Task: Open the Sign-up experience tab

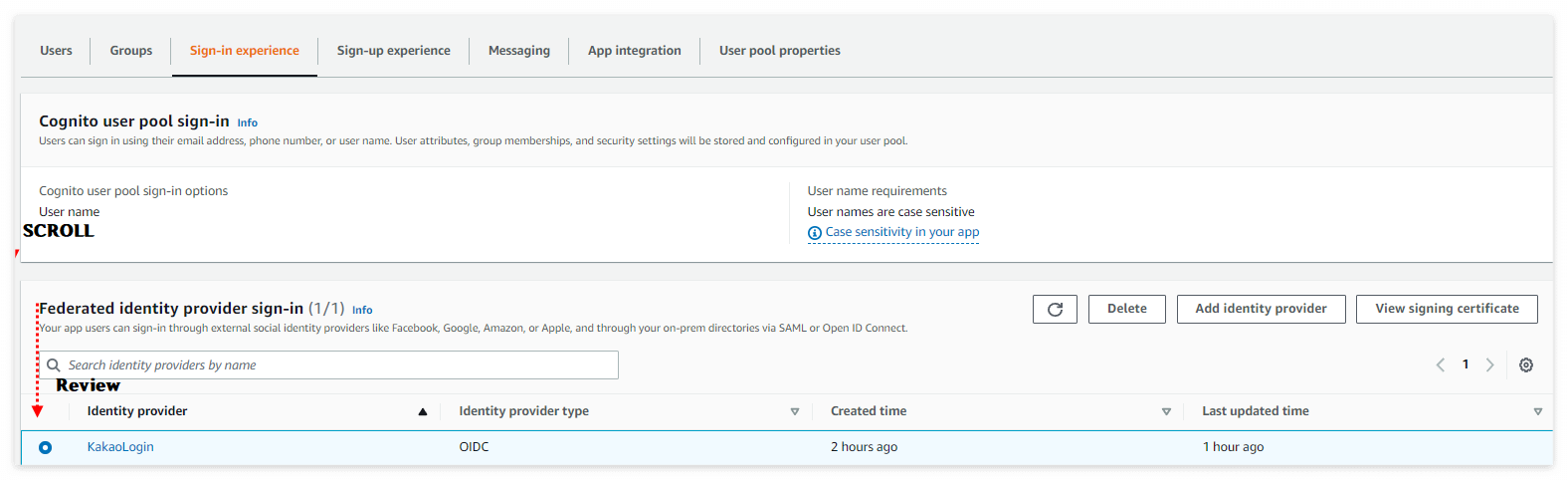Action: point(393,51)
